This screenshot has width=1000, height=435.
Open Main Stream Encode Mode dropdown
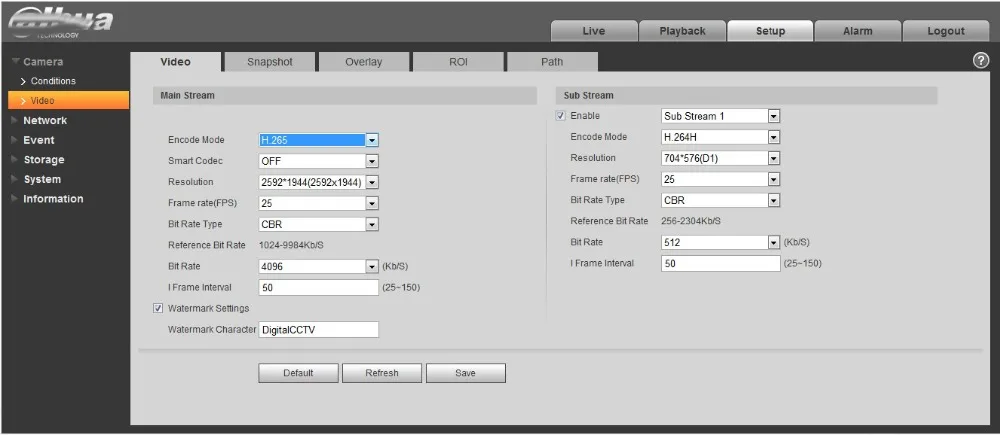[x=318, y=140]
